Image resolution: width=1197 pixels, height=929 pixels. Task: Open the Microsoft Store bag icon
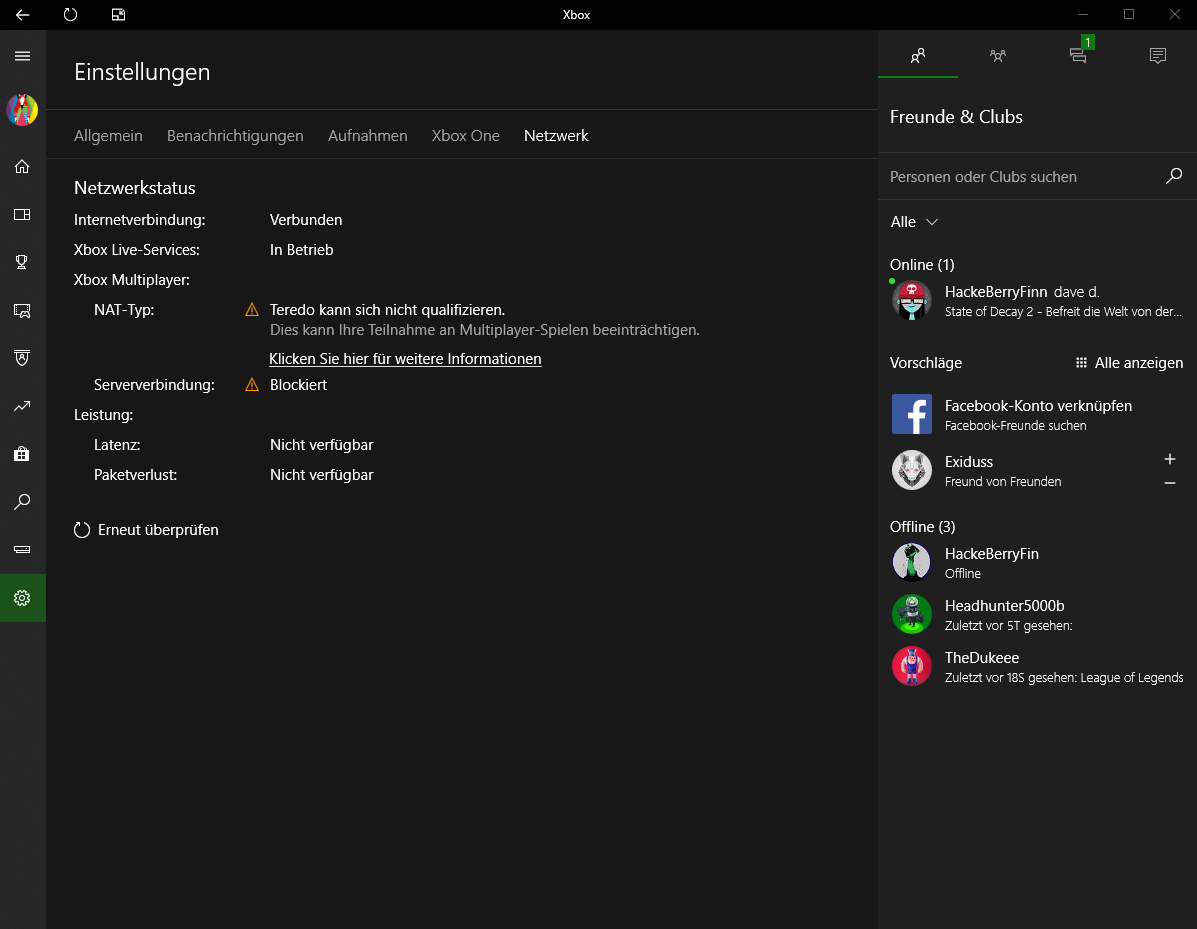[x=22, y=453]
